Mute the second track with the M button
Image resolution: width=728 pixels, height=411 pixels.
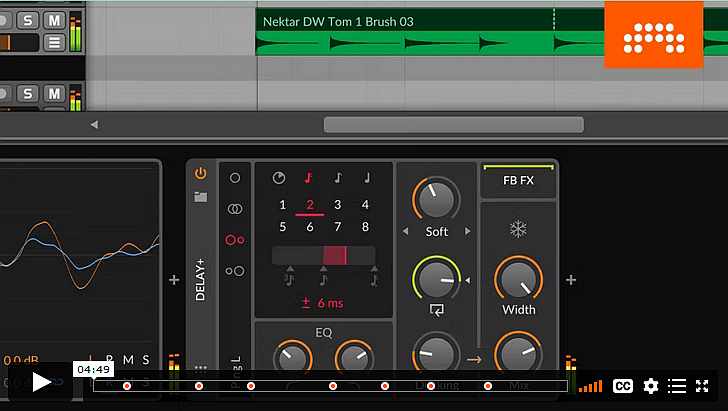tap(54, 94)
